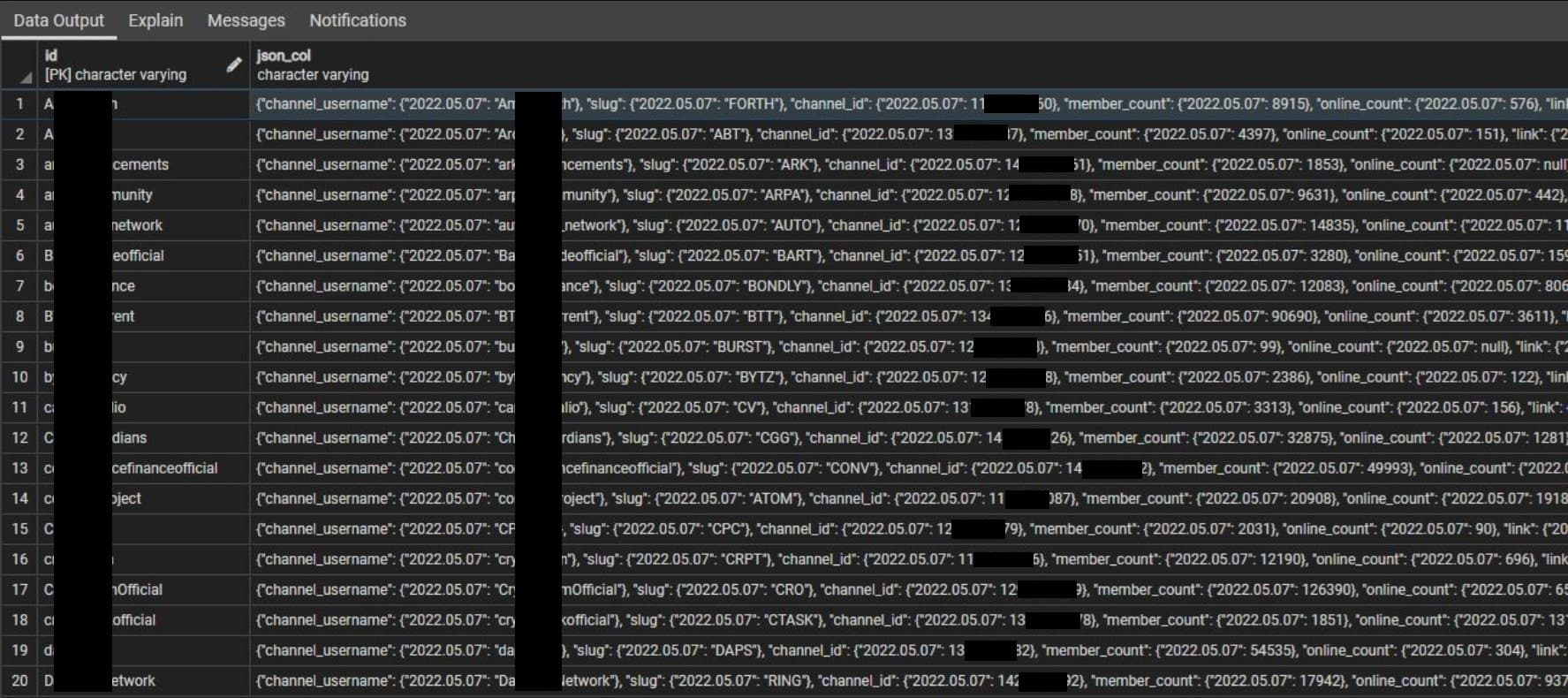Click the id cell ending in cefinanceofficial
The height and width of the screenshot is (698, 1568).
[164, 468]
